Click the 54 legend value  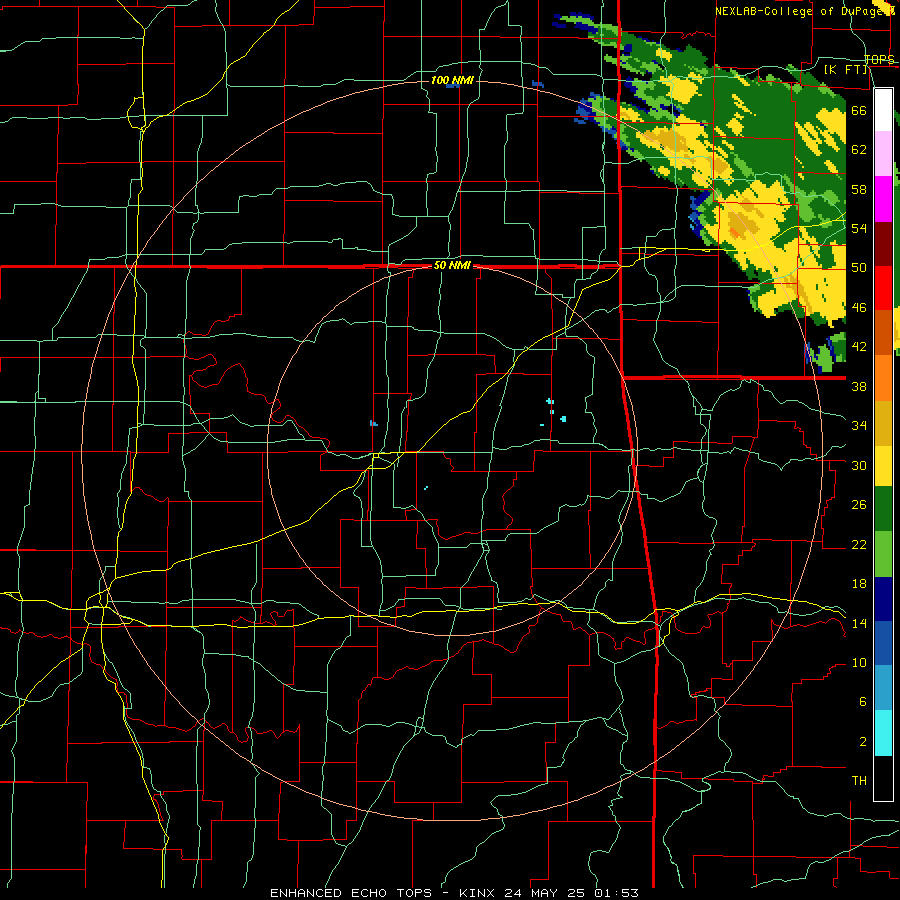tap(859, 228)
